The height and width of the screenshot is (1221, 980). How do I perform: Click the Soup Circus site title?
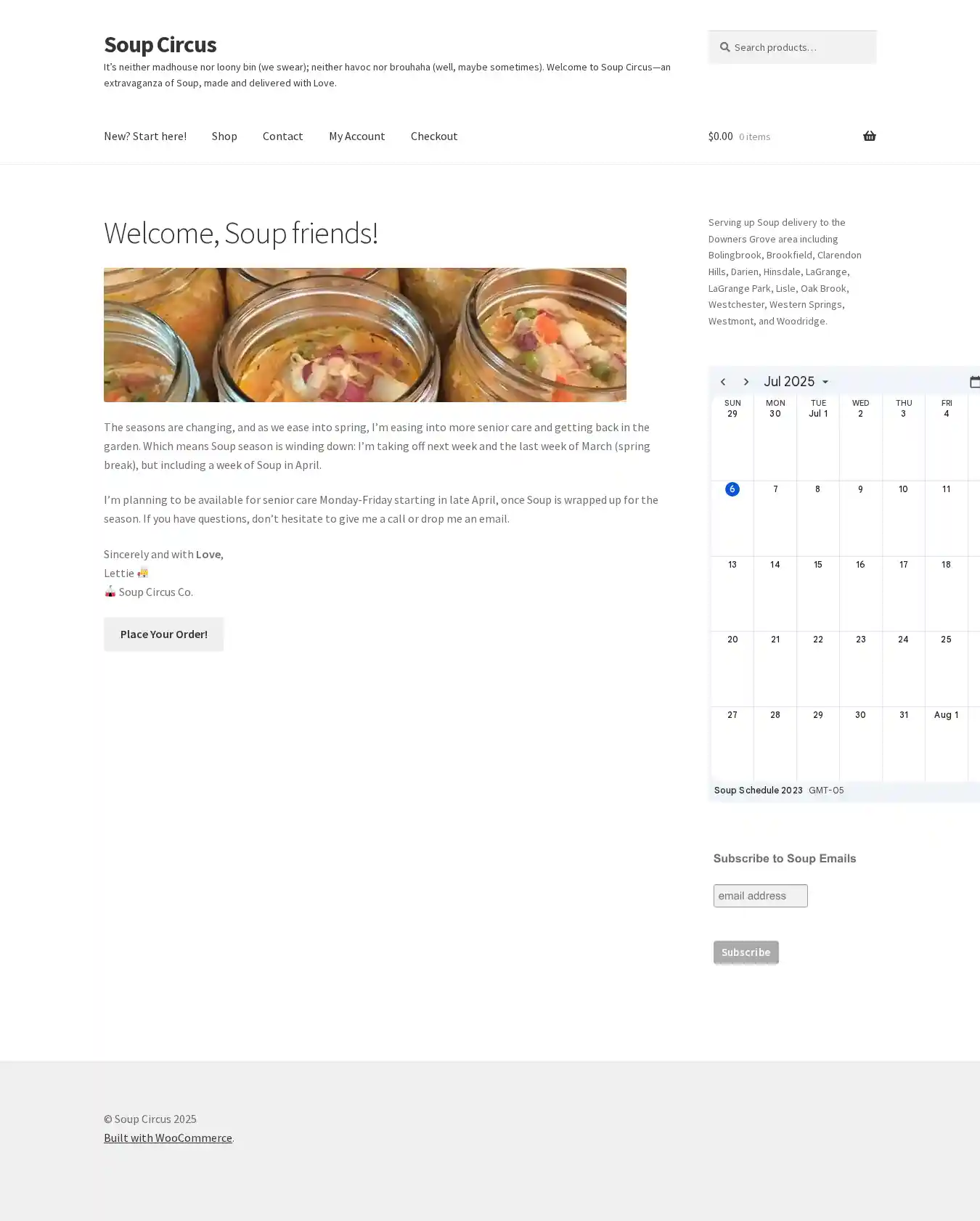160,44
